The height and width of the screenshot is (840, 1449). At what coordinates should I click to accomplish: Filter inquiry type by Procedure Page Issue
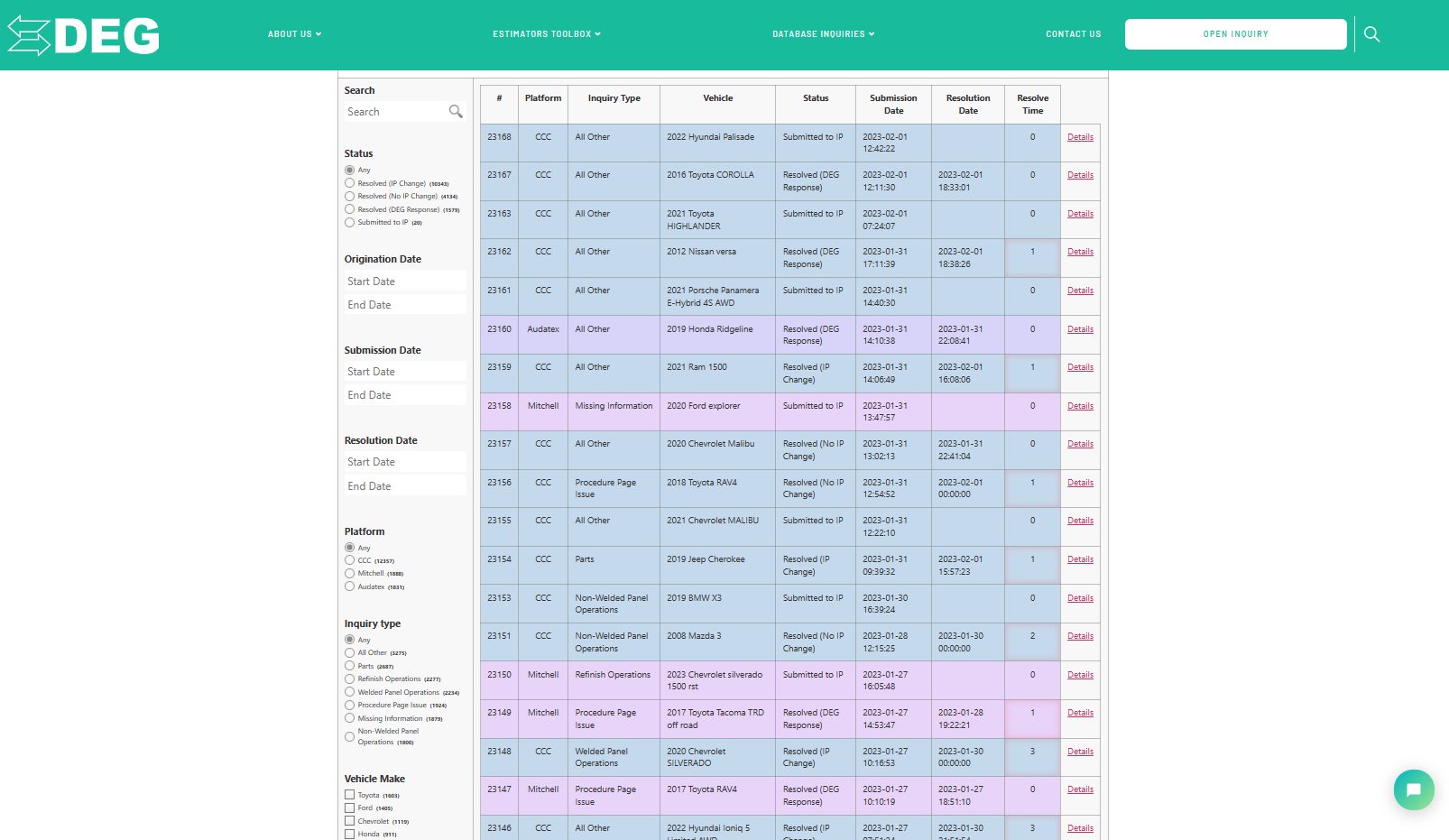point(349,705)
